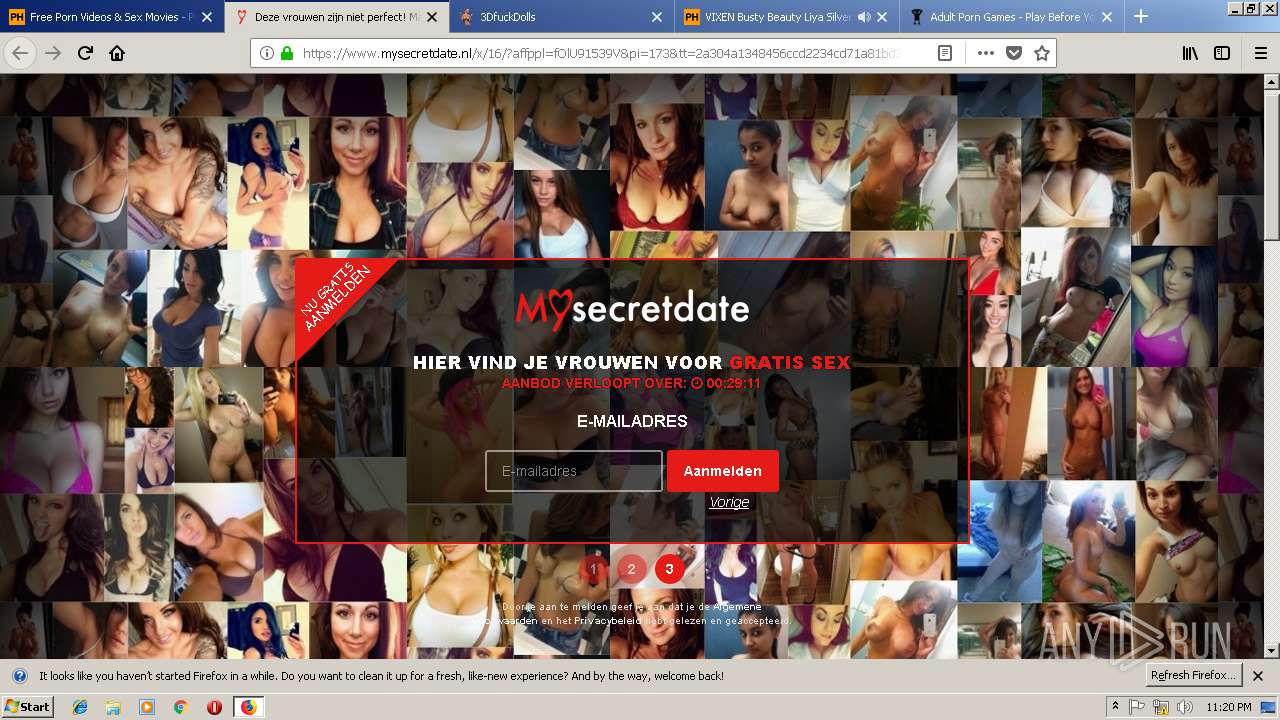The height and width of the screenshot is (720, 1280).
Task: Switch to the Adult Porn Games tab
Action: 1012,17
